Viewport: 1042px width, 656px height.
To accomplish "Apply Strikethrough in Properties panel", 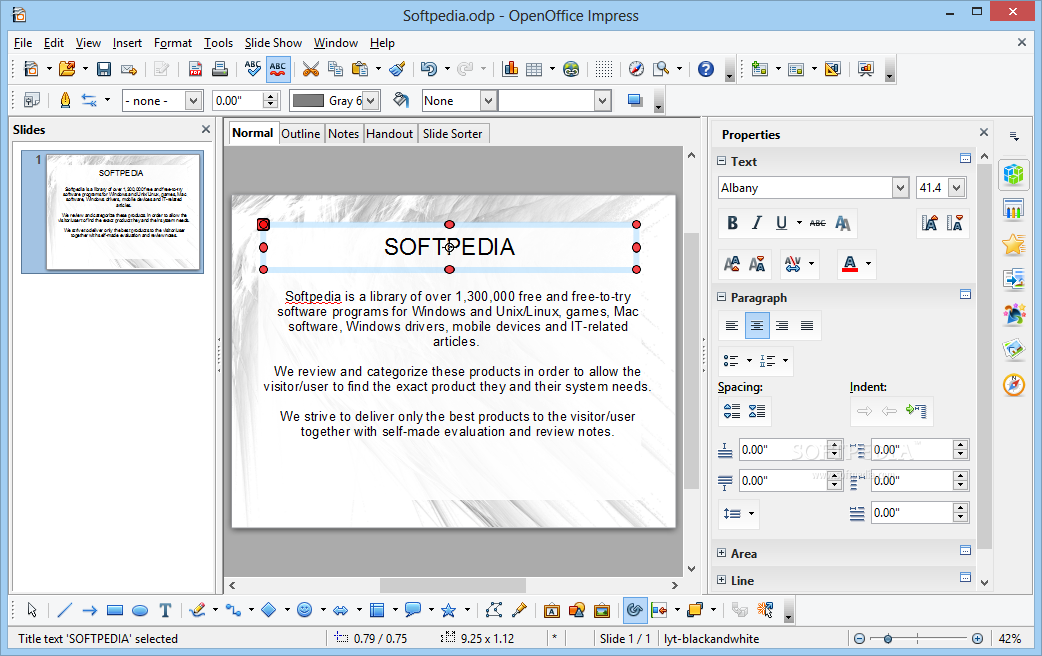I will pos(818,223).
